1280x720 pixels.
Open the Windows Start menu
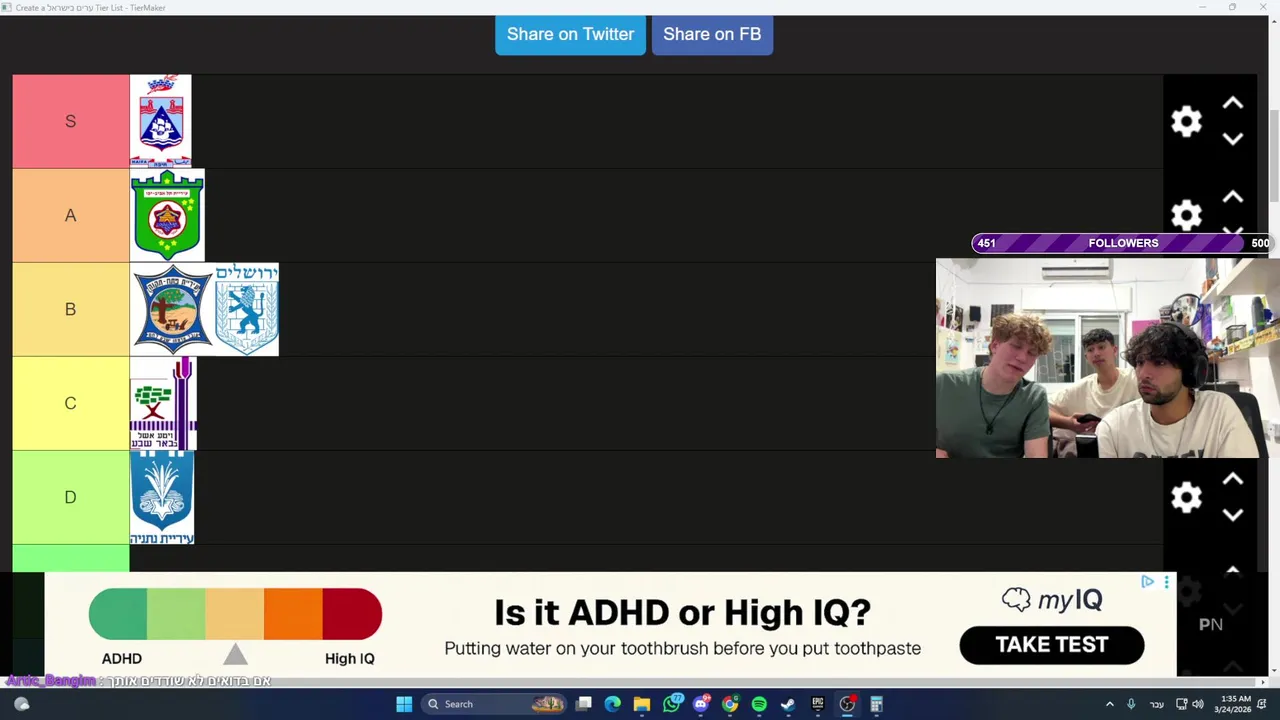(x=404, y=704)
